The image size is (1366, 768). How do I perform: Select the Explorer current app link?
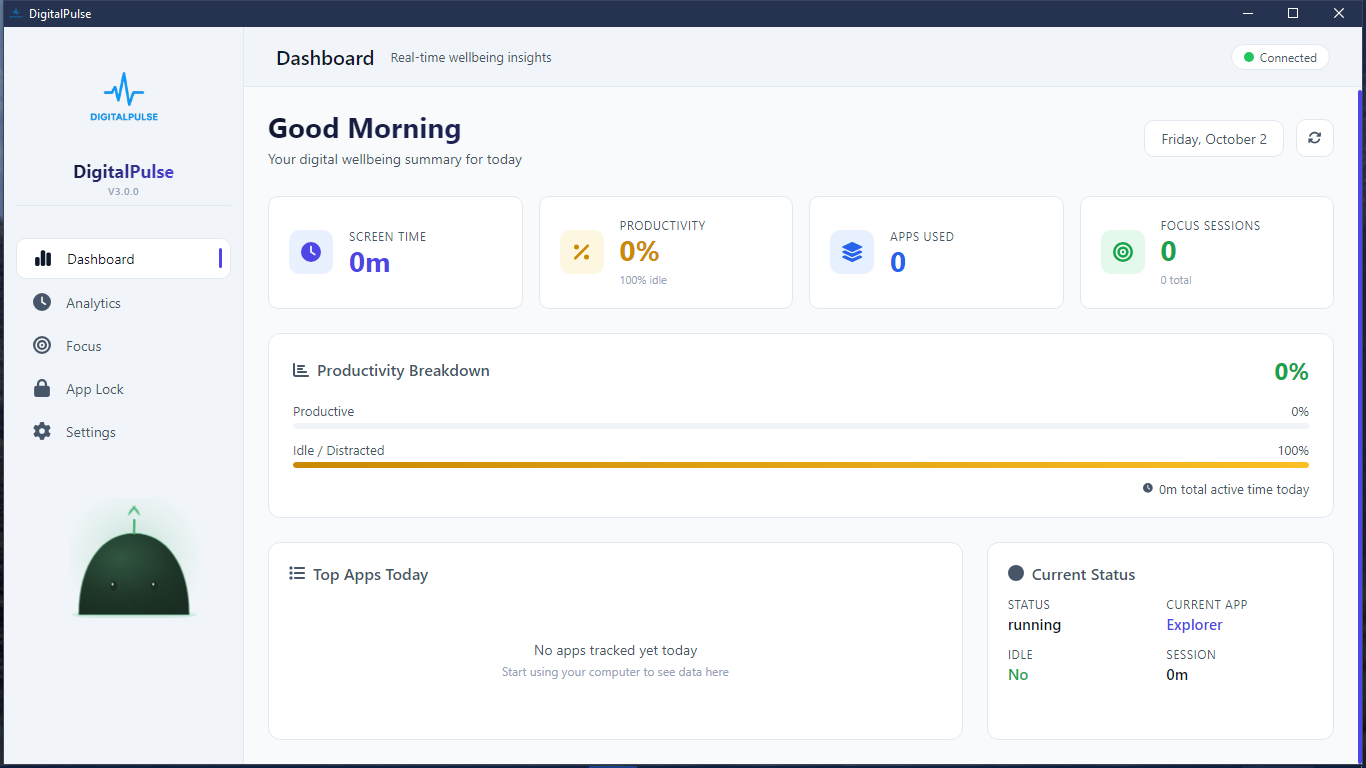coord(1194,625)
